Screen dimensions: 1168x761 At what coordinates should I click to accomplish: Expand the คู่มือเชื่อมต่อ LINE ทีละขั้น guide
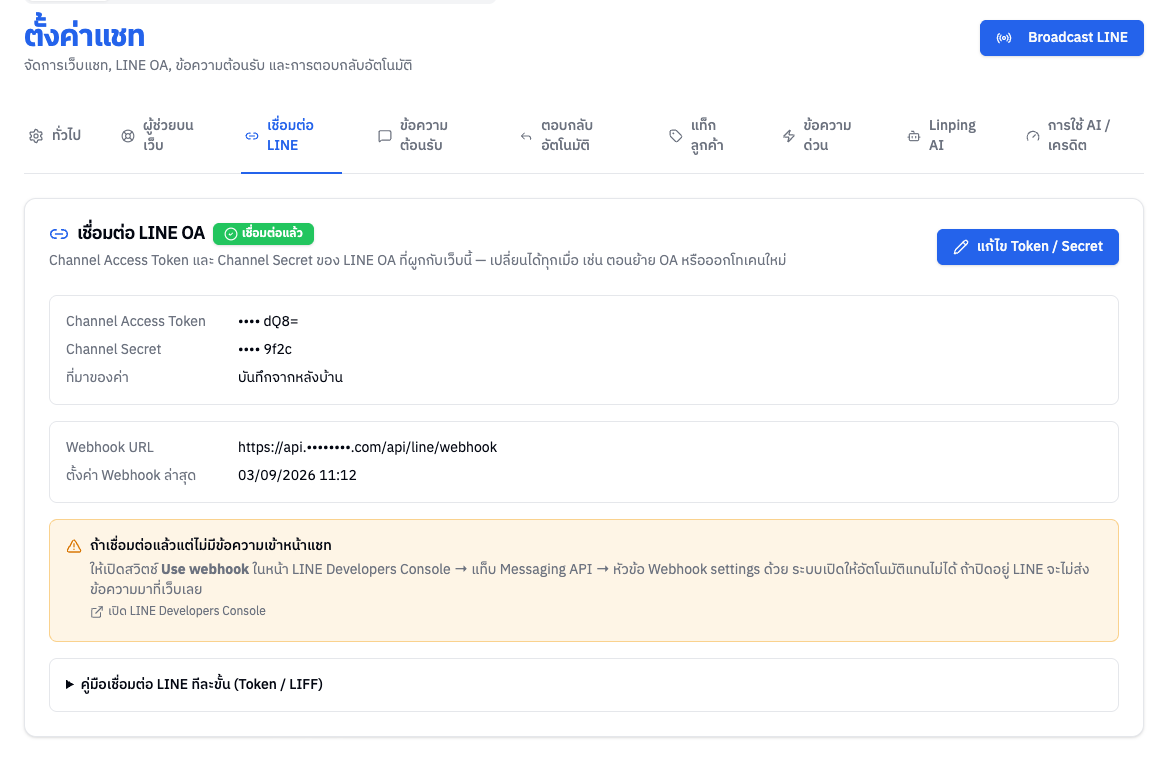[194, 684]
